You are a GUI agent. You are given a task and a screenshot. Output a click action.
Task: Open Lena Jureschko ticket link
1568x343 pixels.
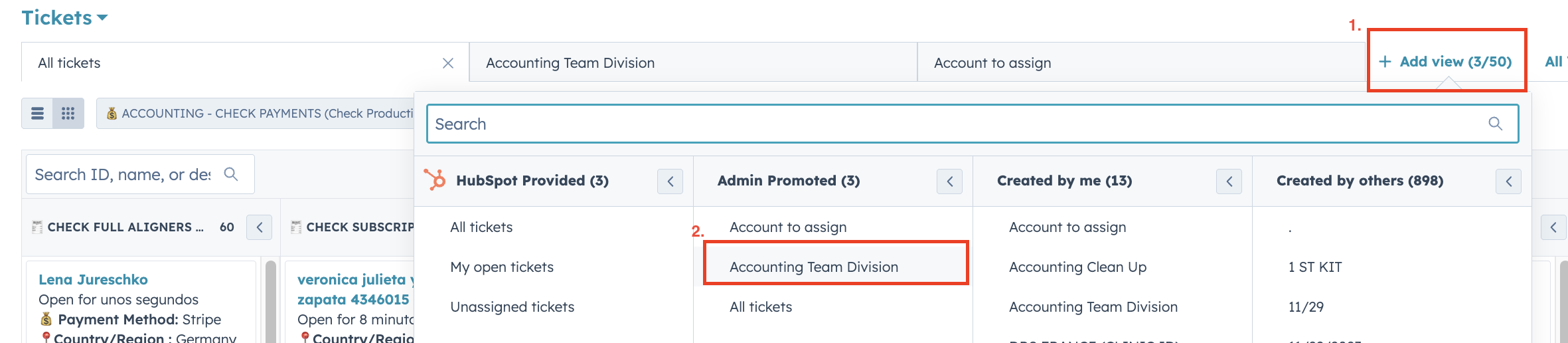[93, 280]
